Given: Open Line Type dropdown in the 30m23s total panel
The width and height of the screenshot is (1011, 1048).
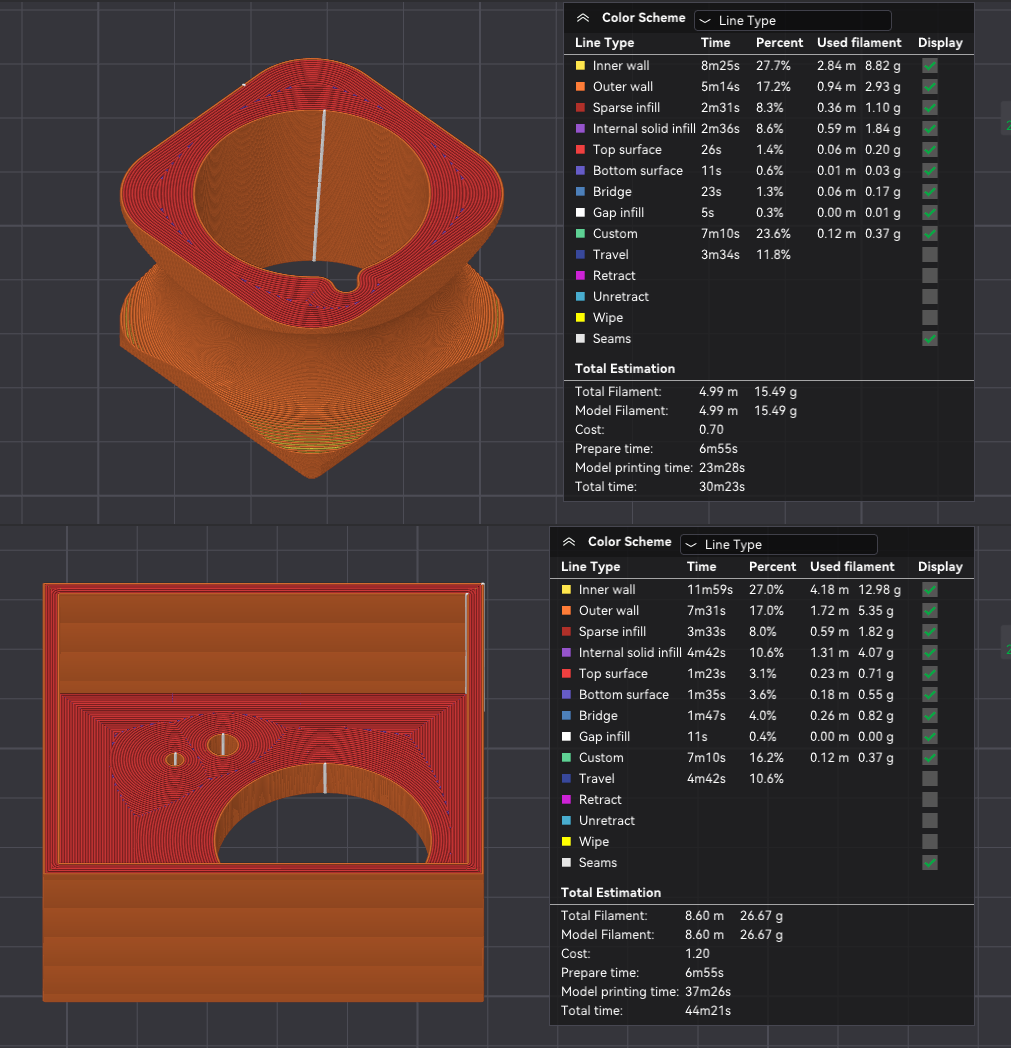Looking at the screenshot, I should tap(792, 21).
